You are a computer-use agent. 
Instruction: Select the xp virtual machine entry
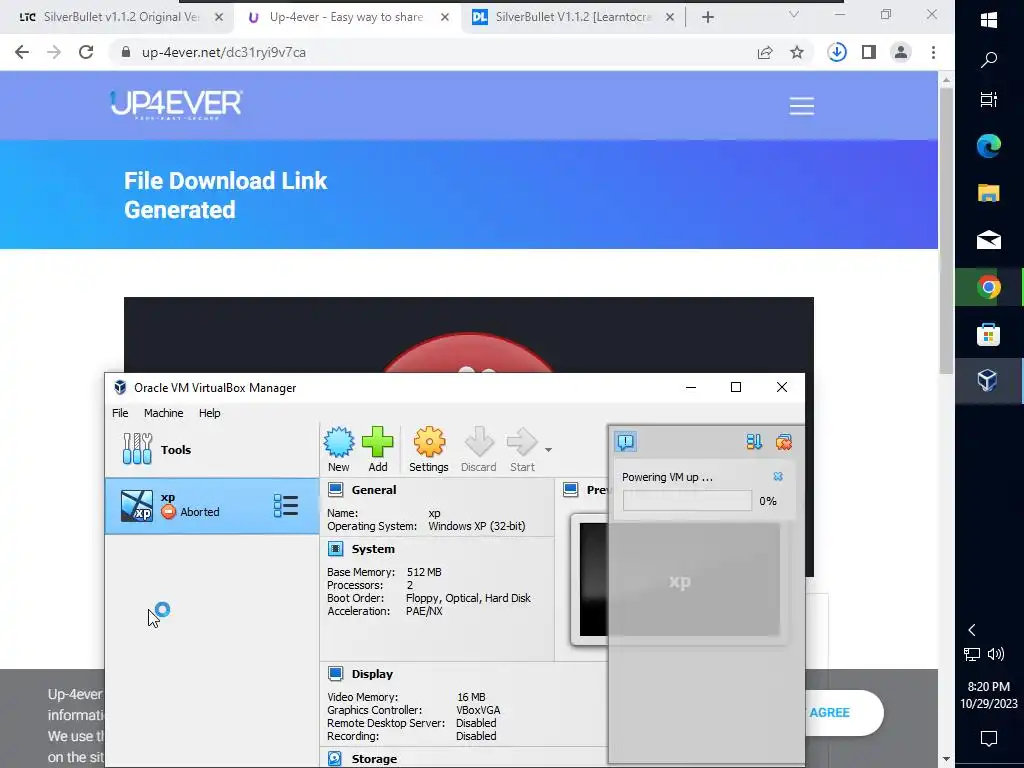pos(212,505)
